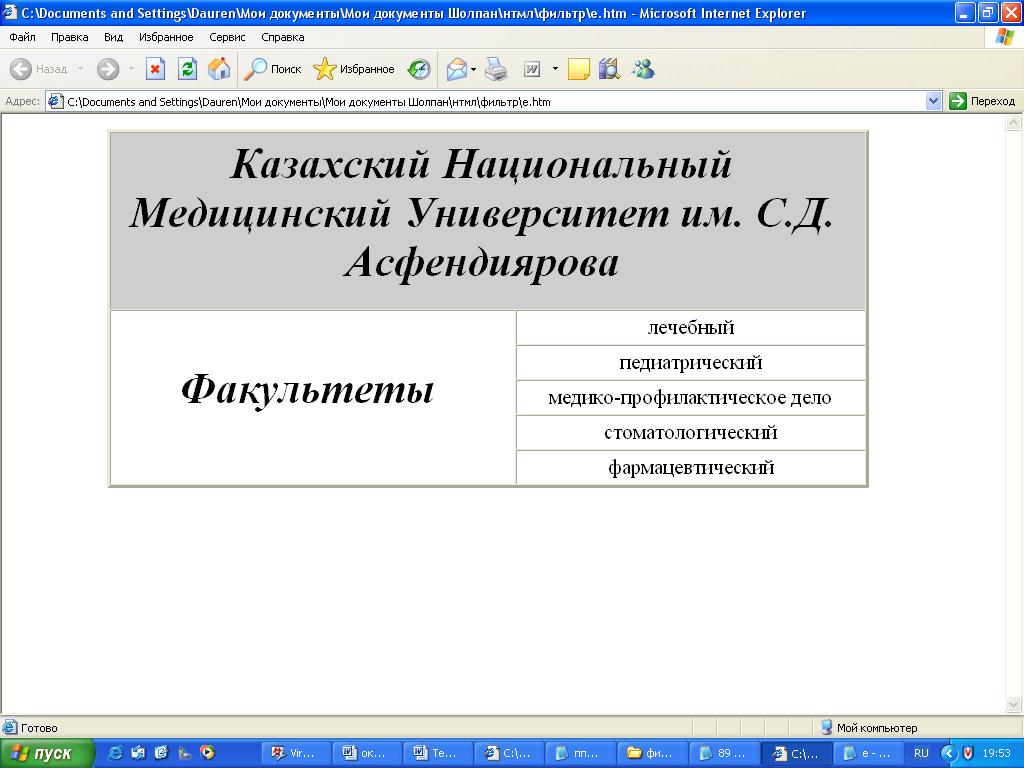Viewport: 1024px width, 768px height.
Task: Open the пуск Start button
Action: [x=47, y=754]
